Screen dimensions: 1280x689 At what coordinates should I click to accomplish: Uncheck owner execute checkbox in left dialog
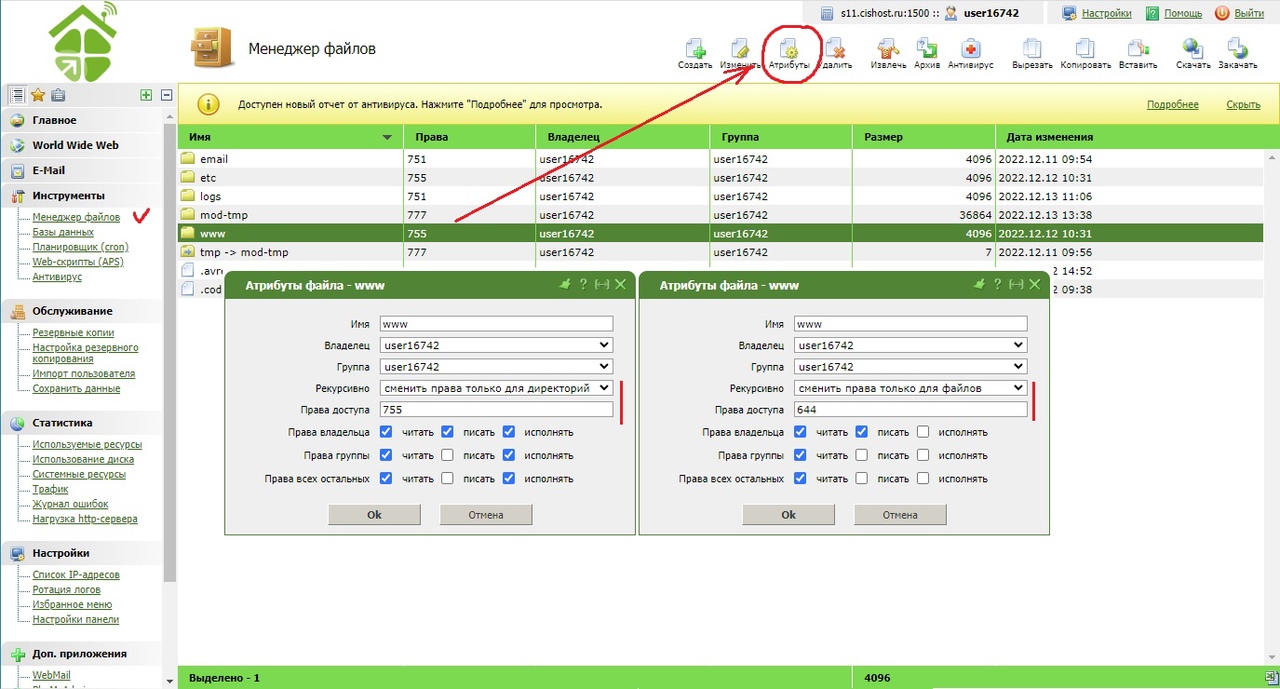pyautogui.click(x=509, y=432)
